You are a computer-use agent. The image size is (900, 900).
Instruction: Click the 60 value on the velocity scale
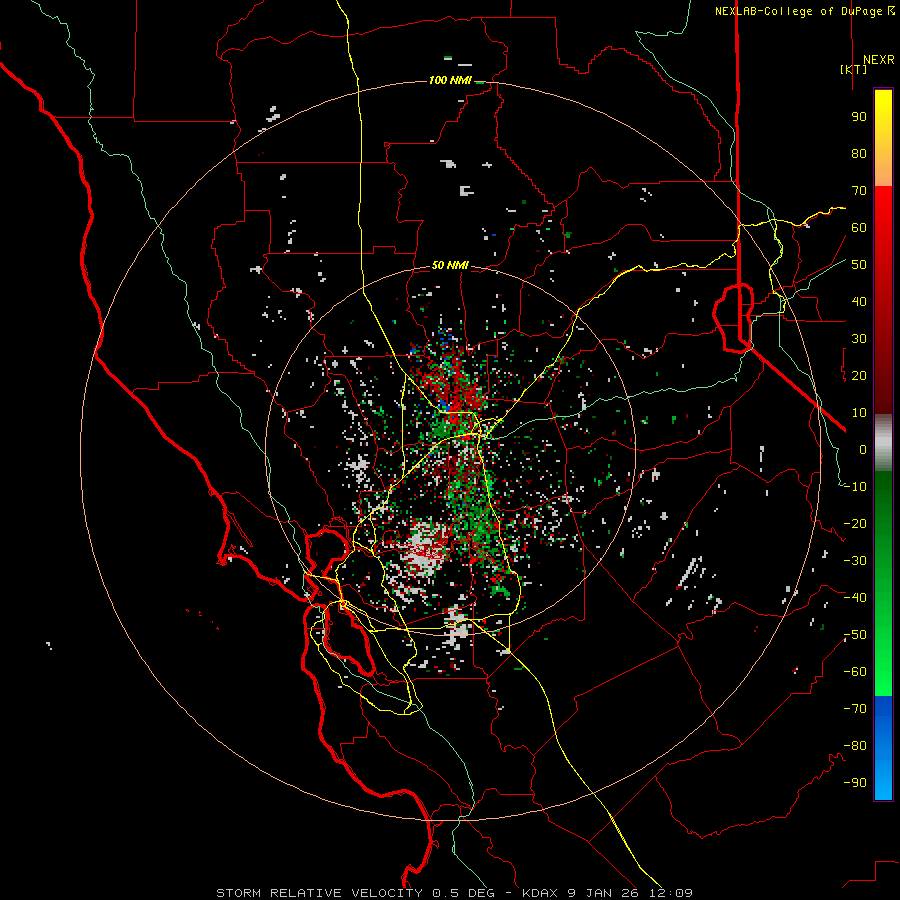(x=859, y=228)
